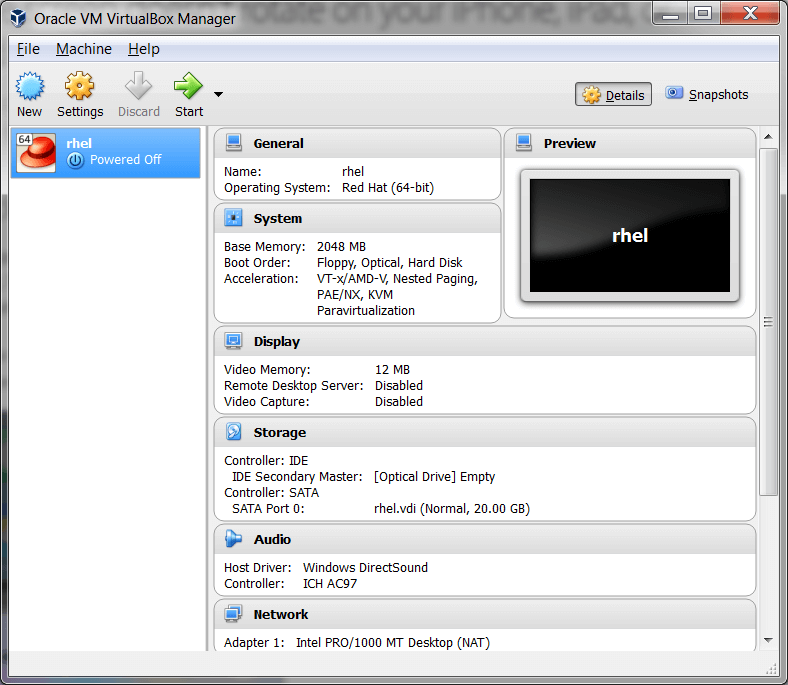Click the "Floppy, Optical, Hard Disk" boot order
This screenshot has width=788, height=685.
click(x=389, y=263)
